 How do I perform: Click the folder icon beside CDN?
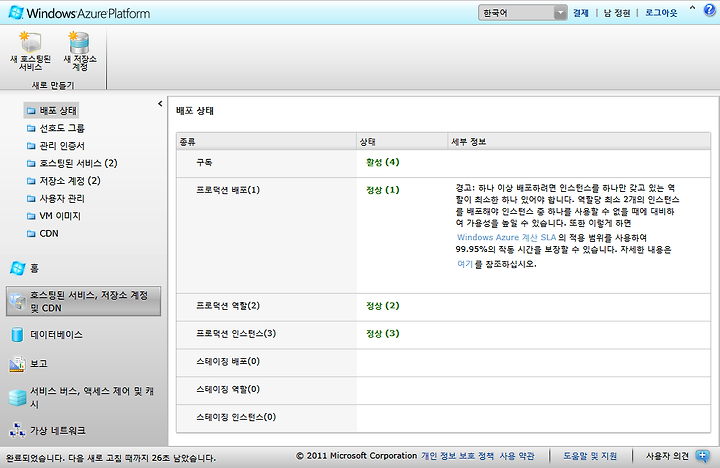coord(31,233)
